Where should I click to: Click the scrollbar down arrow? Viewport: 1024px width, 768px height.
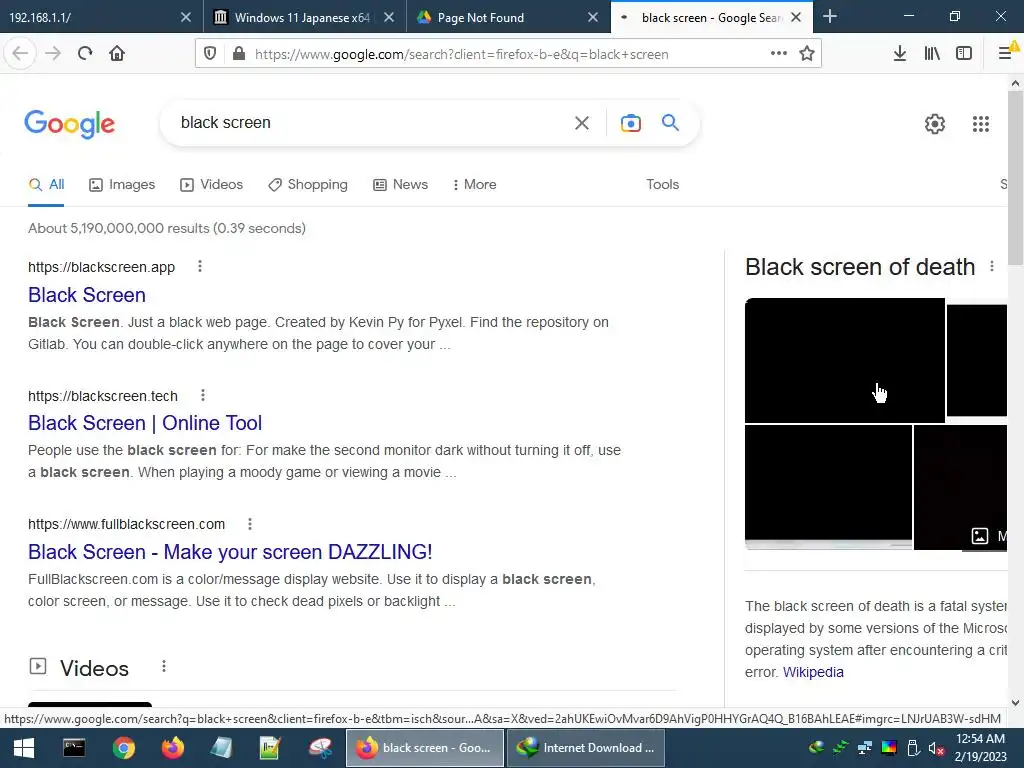point(1015,703)
